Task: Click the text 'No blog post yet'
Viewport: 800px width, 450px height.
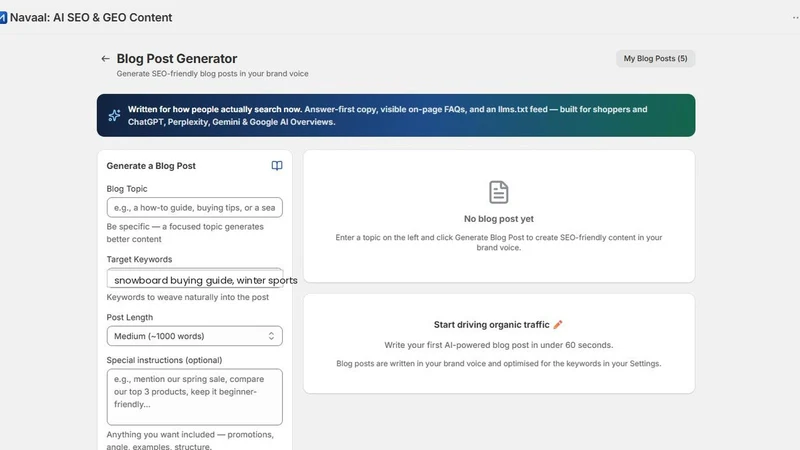Action: click(498, 219)
